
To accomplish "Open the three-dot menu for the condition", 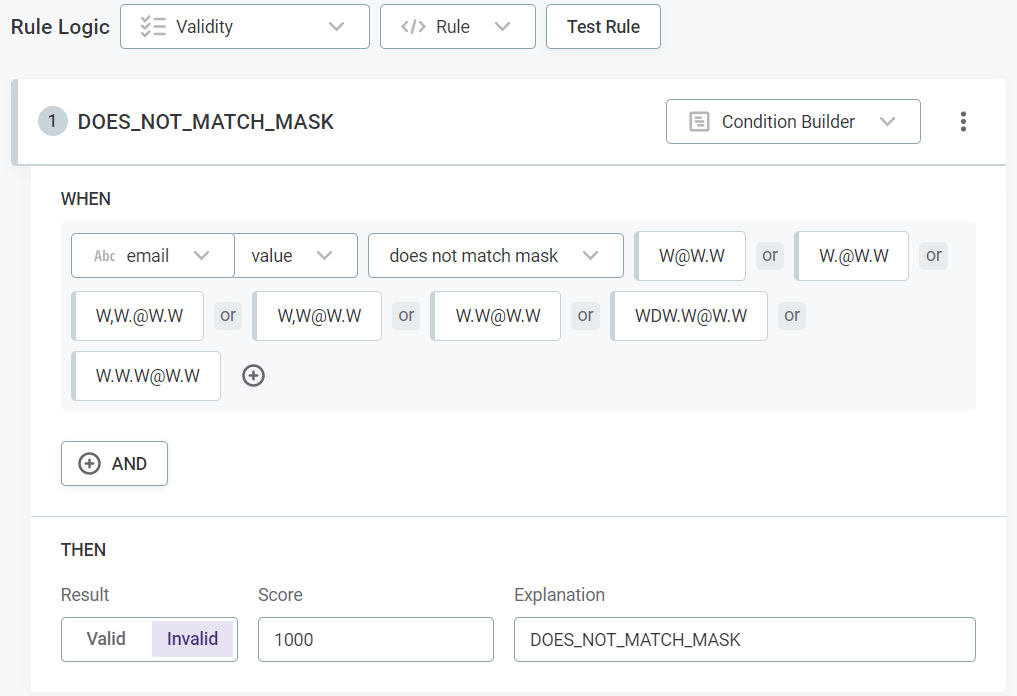I will [x=963, y=121].
